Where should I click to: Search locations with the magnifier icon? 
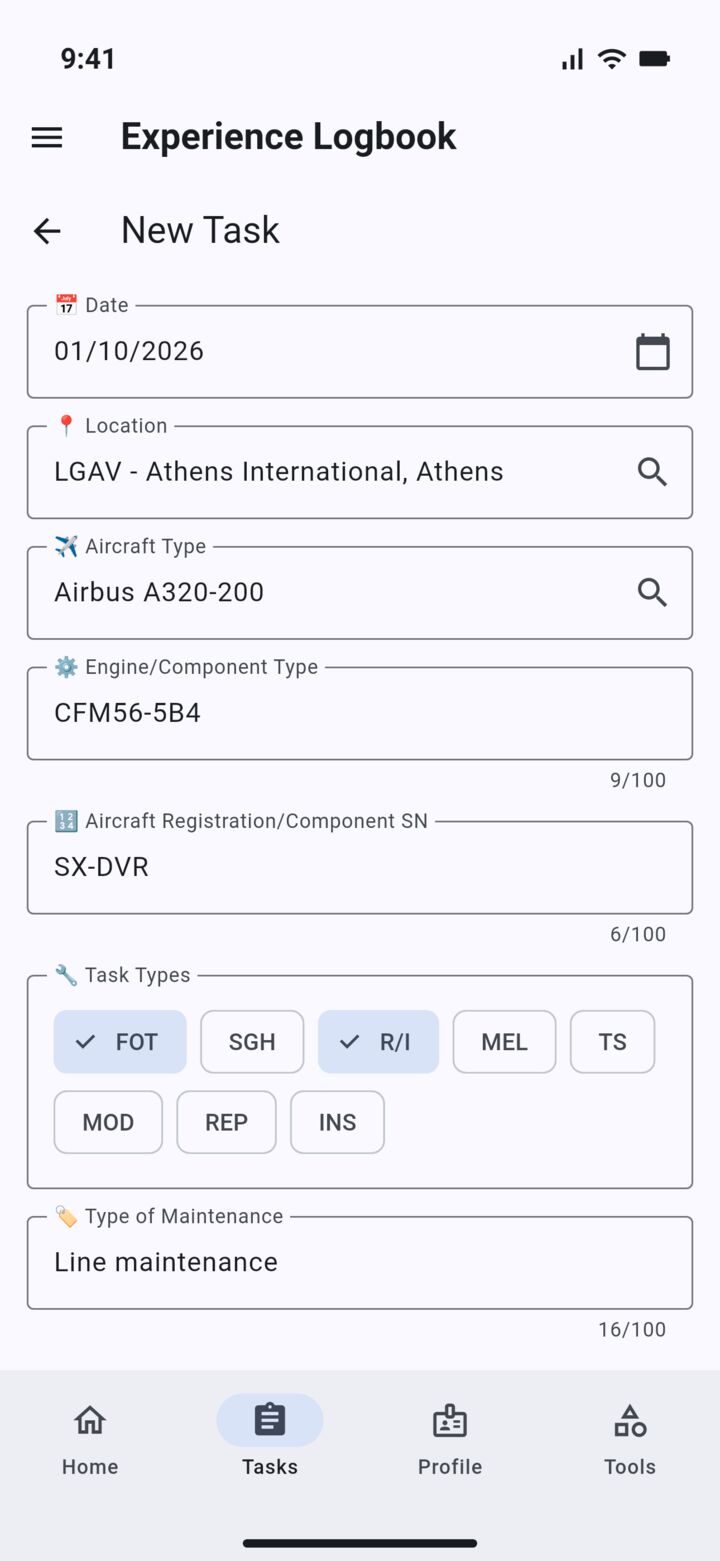point(653,472)
